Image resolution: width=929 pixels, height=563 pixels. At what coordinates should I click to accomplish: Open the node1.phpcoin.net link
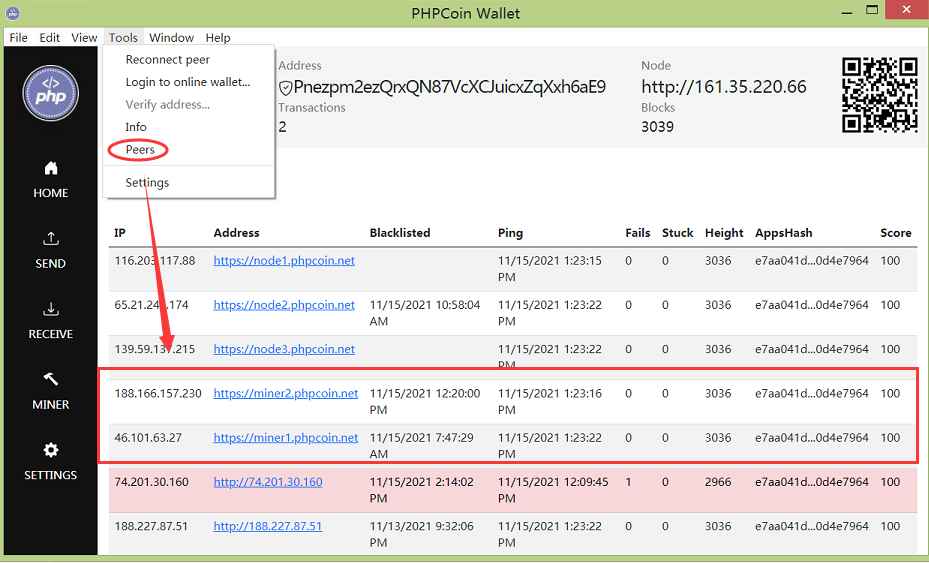[x=284, y=261]
